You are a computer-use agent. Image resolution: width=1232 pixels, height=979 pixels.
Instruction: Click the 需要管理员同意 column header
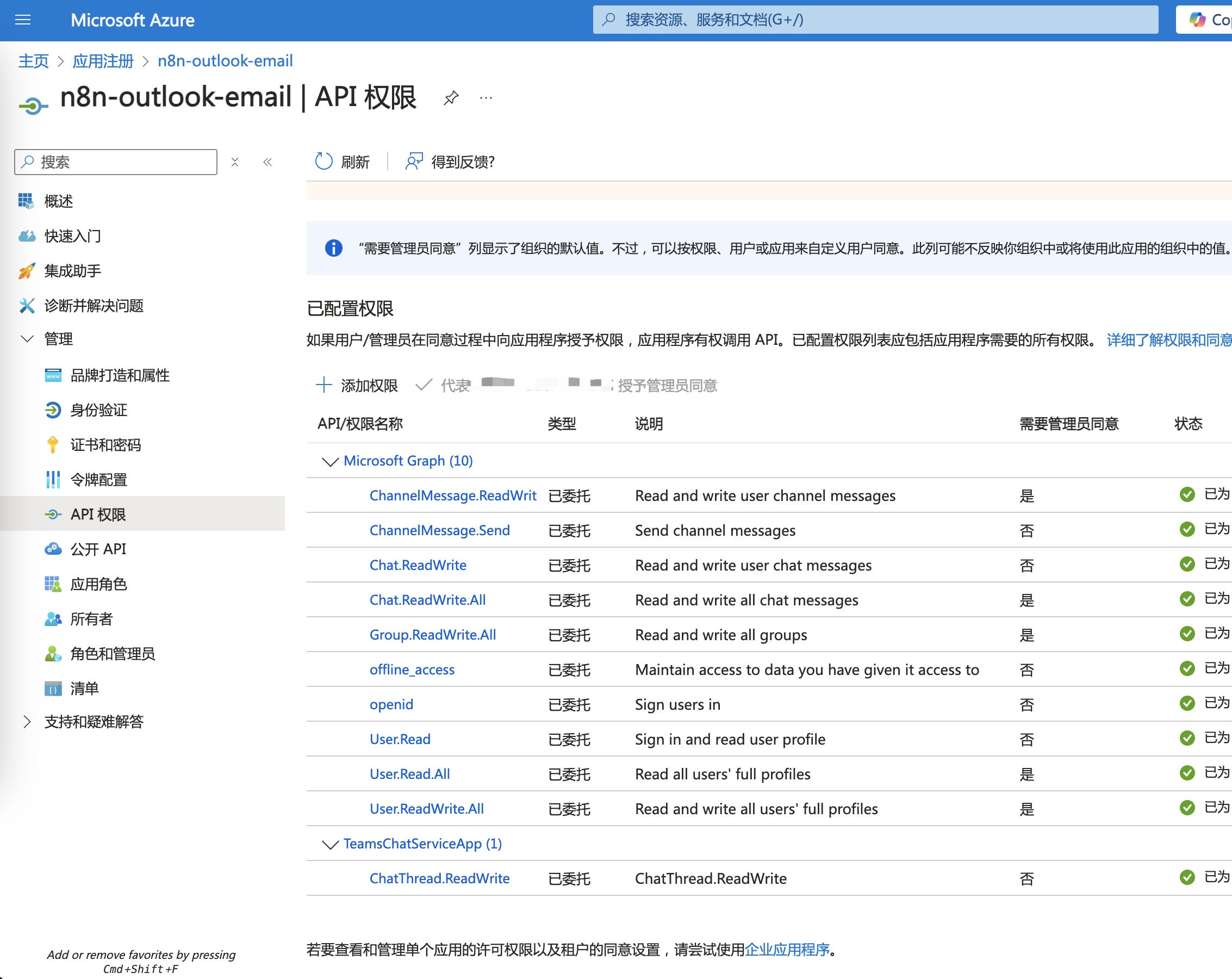pyautogui.click(x=1069, y=424)
